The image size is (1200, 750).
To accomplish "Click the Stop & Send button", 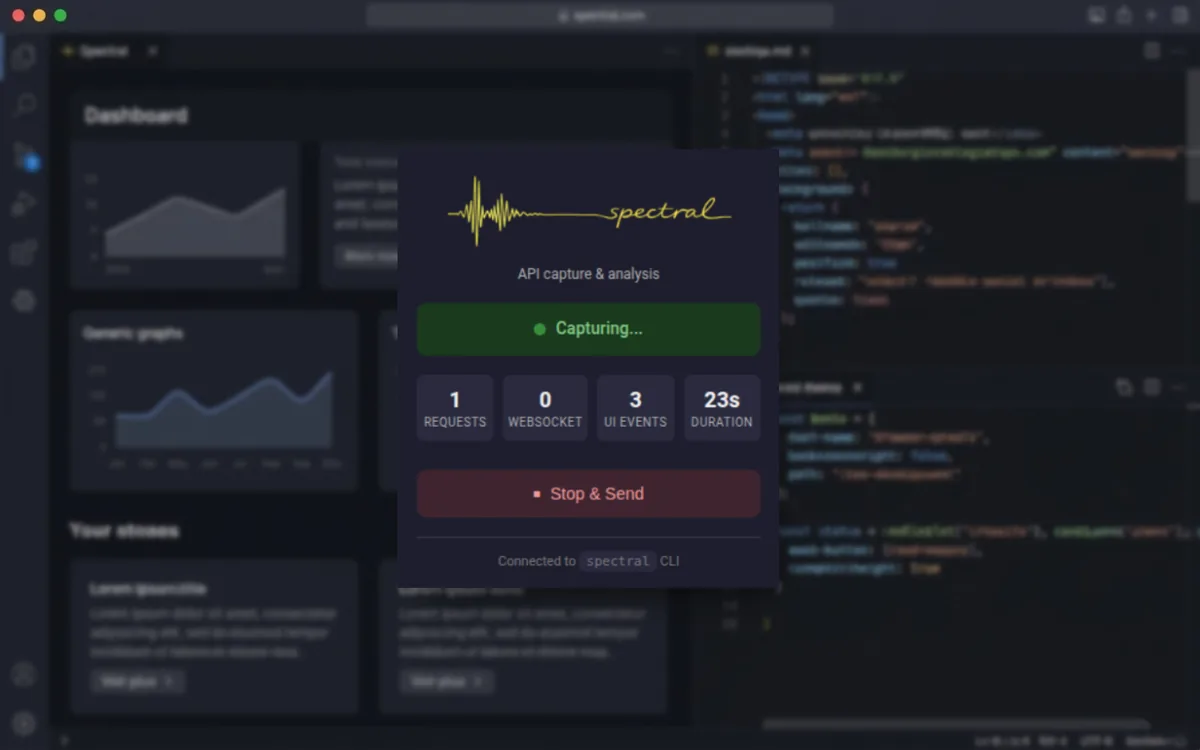I will [x=589, y=494].
